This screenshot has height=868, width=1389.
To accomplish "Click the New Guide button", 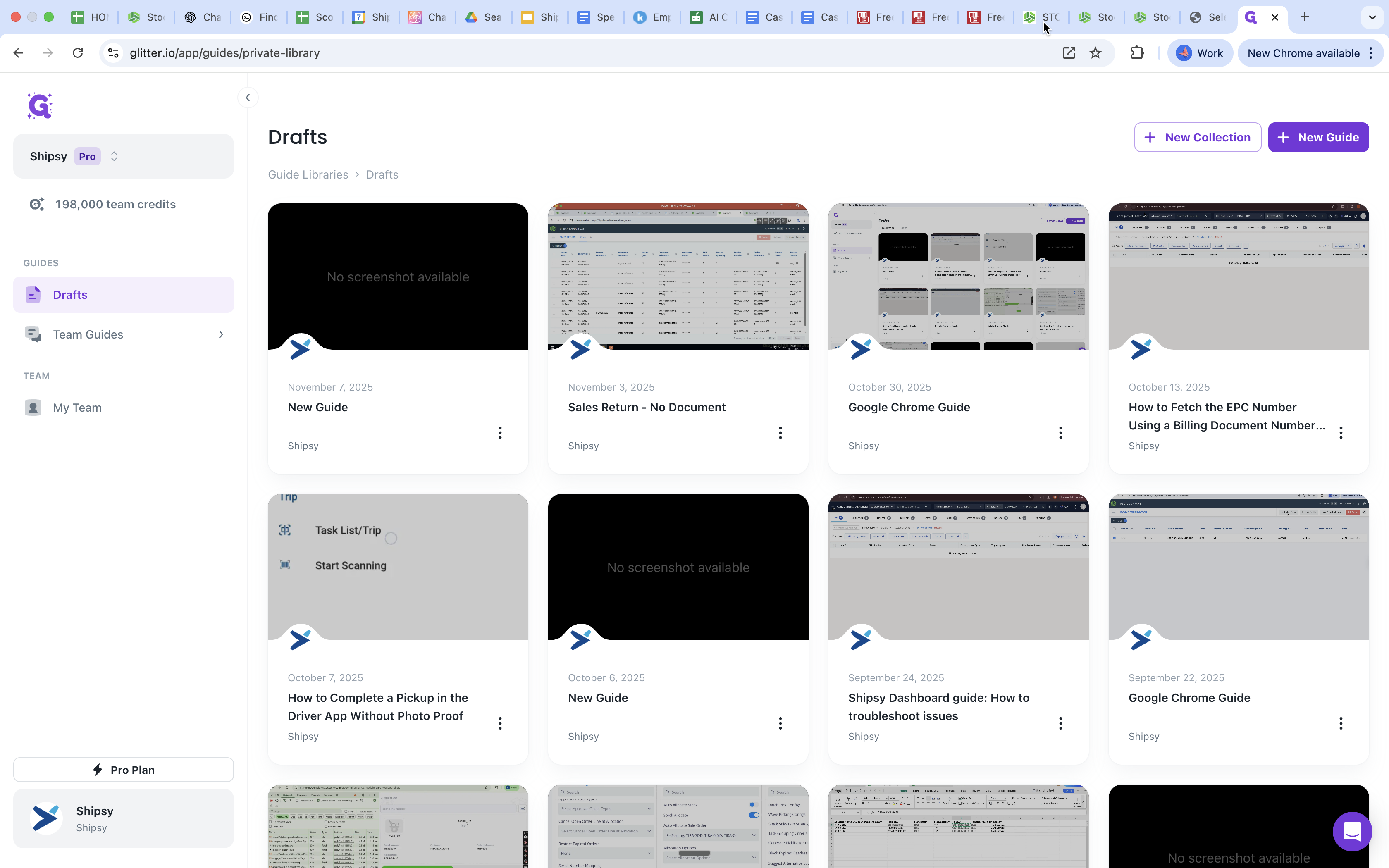I will point(1318,137).
